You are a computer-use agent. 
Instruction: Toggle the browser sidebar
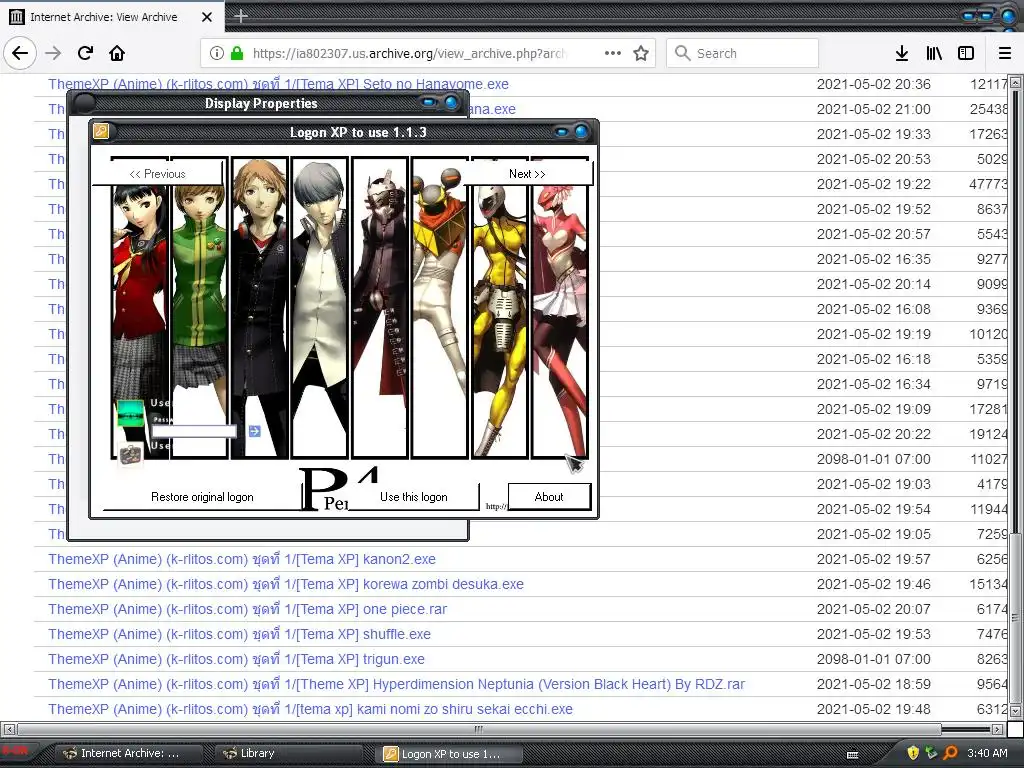(966, 53)
